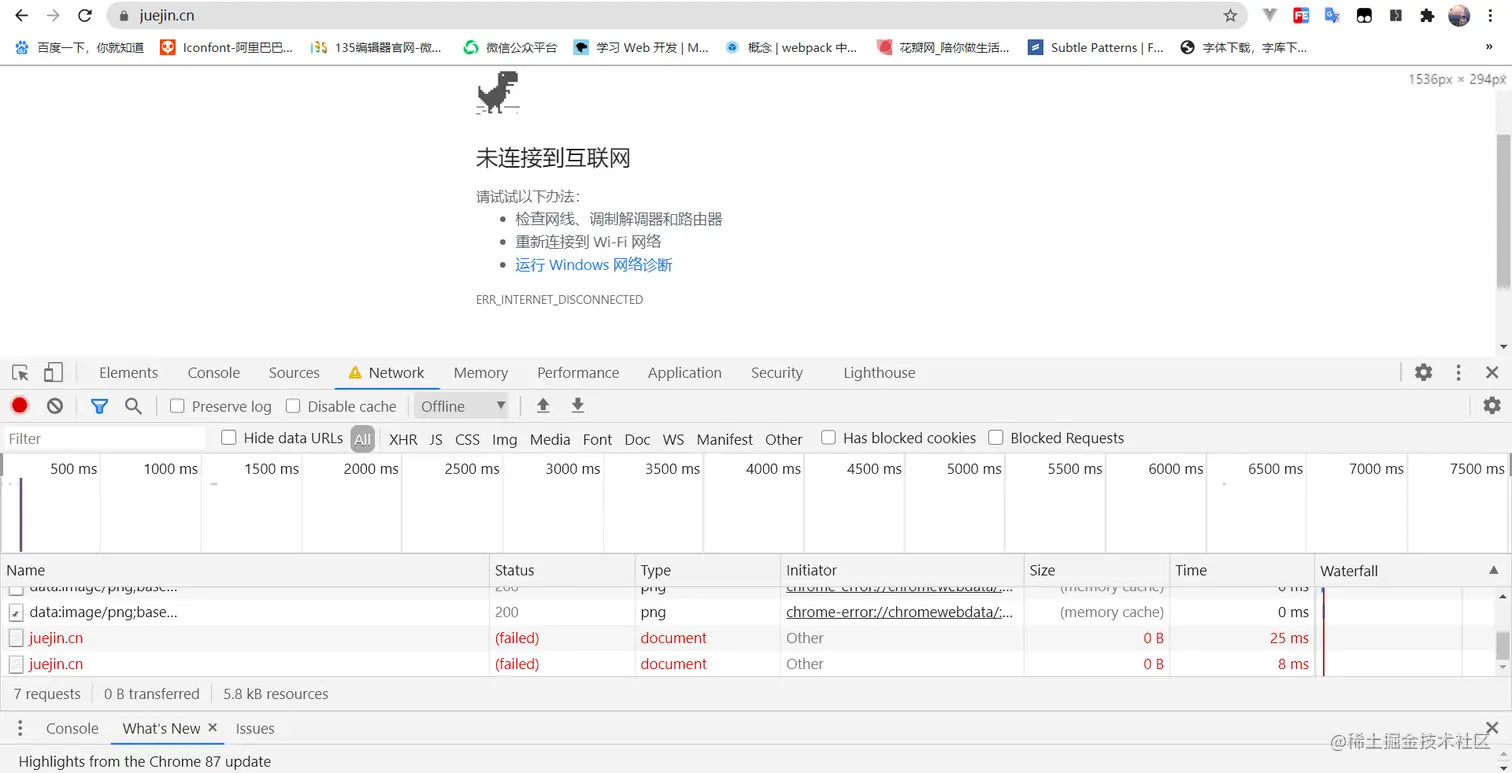1512x773 pixels.
Task: Open Network panel settings gear
Action: (1492, 406)
